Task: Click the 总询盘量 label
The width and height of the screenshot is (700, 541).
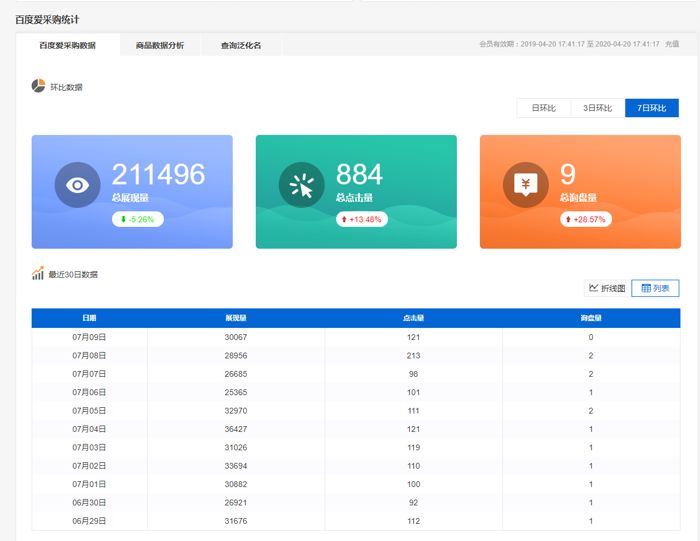Action: (579, 197)
